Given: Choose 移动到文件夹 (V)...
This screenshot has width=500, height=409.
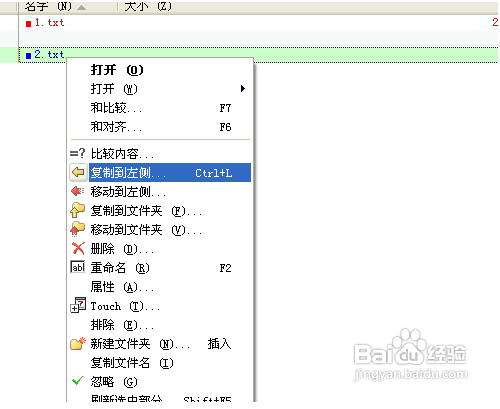Looking at the screenshot, I should click(160, 229).
